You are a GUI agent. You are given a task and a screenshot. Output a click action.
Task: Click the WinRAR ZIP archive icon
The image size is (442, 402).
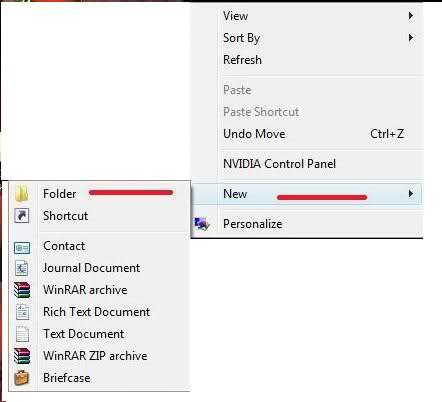22,356
